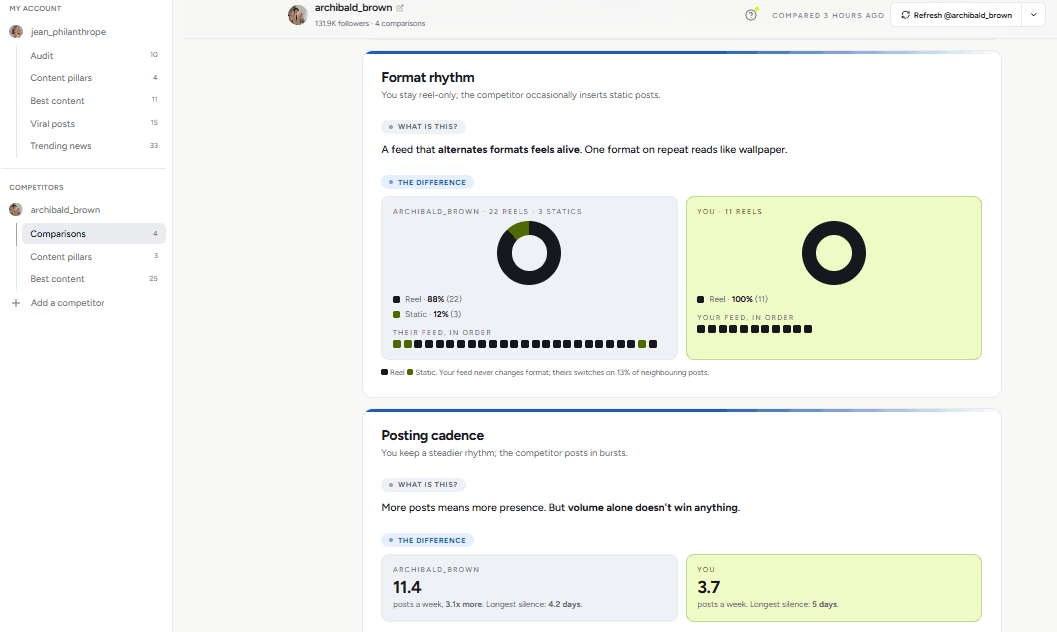Click jean_philanthrope avatar in sidebar

(16, 32)
